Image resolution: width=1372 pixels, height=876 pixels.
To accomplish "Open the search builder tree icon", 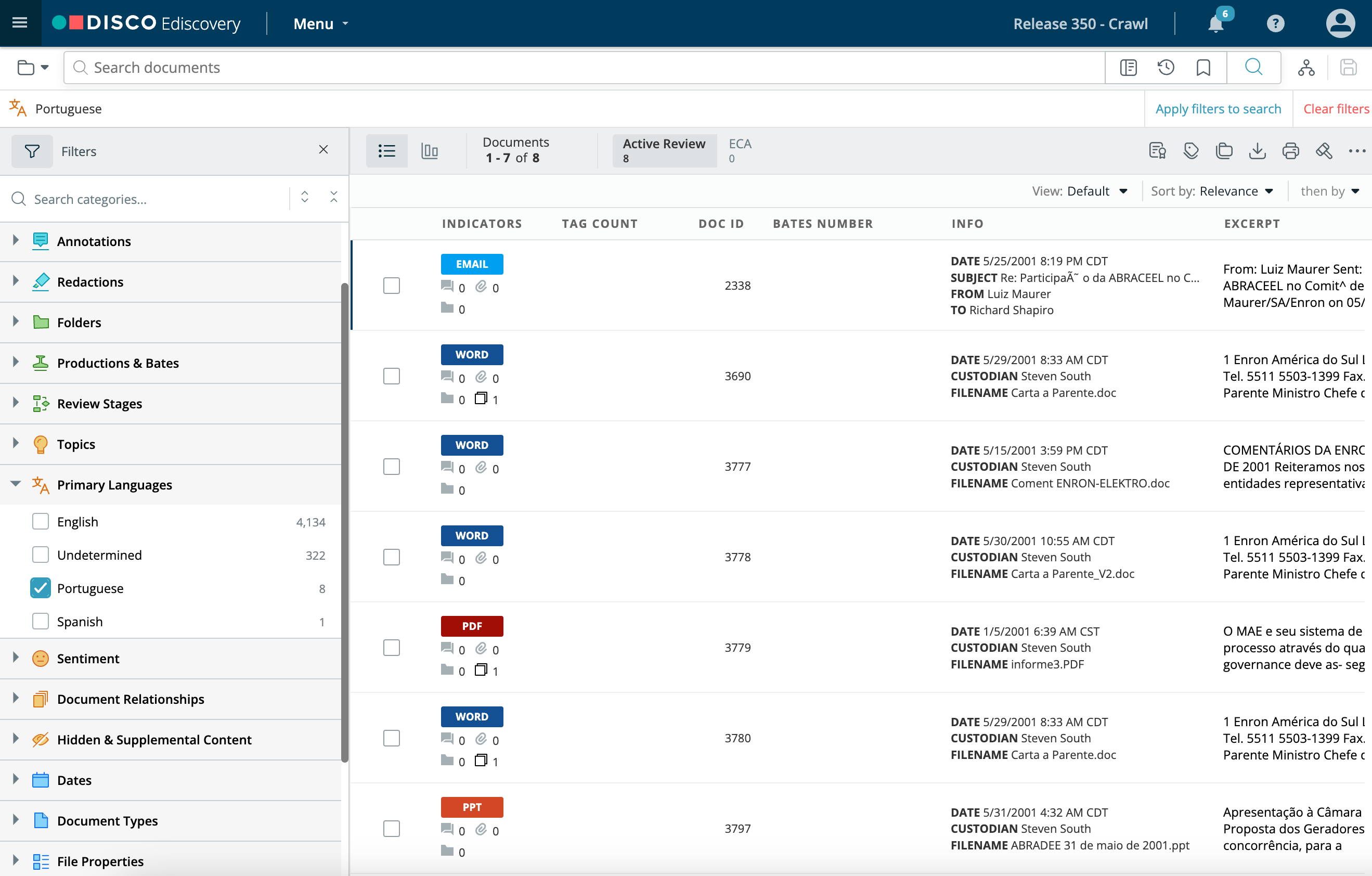I will [x=1306, y=67].
